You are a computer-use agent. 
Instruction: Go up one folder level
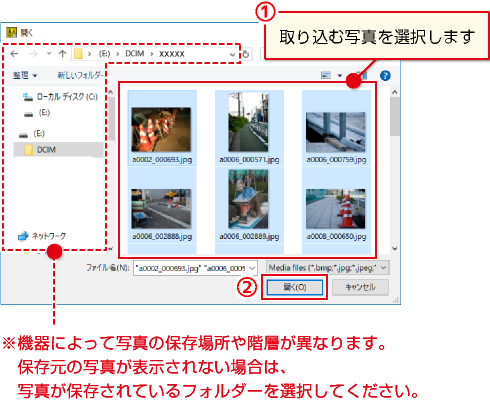62,54
